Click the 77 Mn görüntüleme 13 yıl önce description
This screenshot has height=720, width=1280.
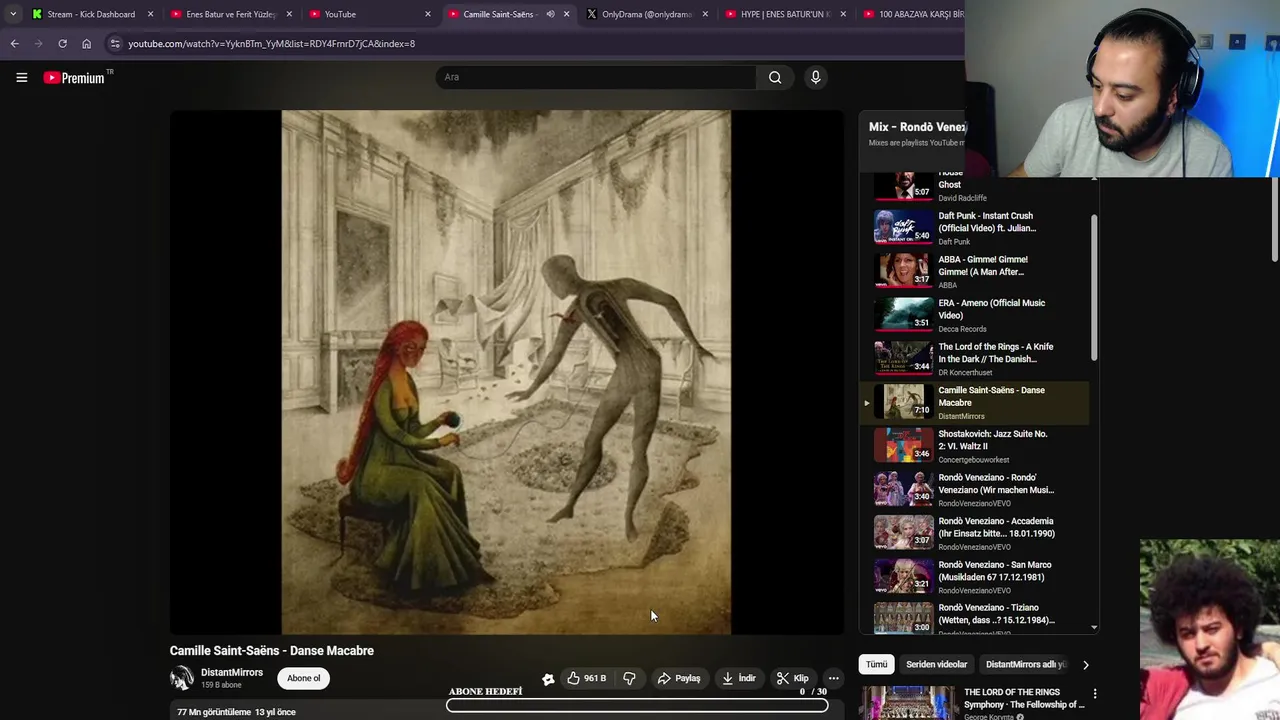[x=237, y=712]
